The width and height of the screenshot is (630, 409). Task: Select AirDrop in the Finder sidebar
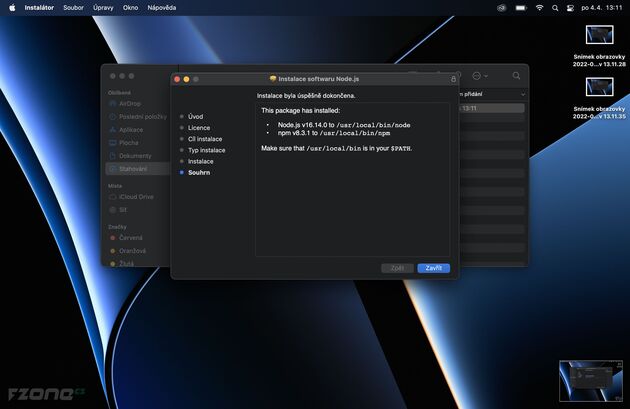(130, 103)
